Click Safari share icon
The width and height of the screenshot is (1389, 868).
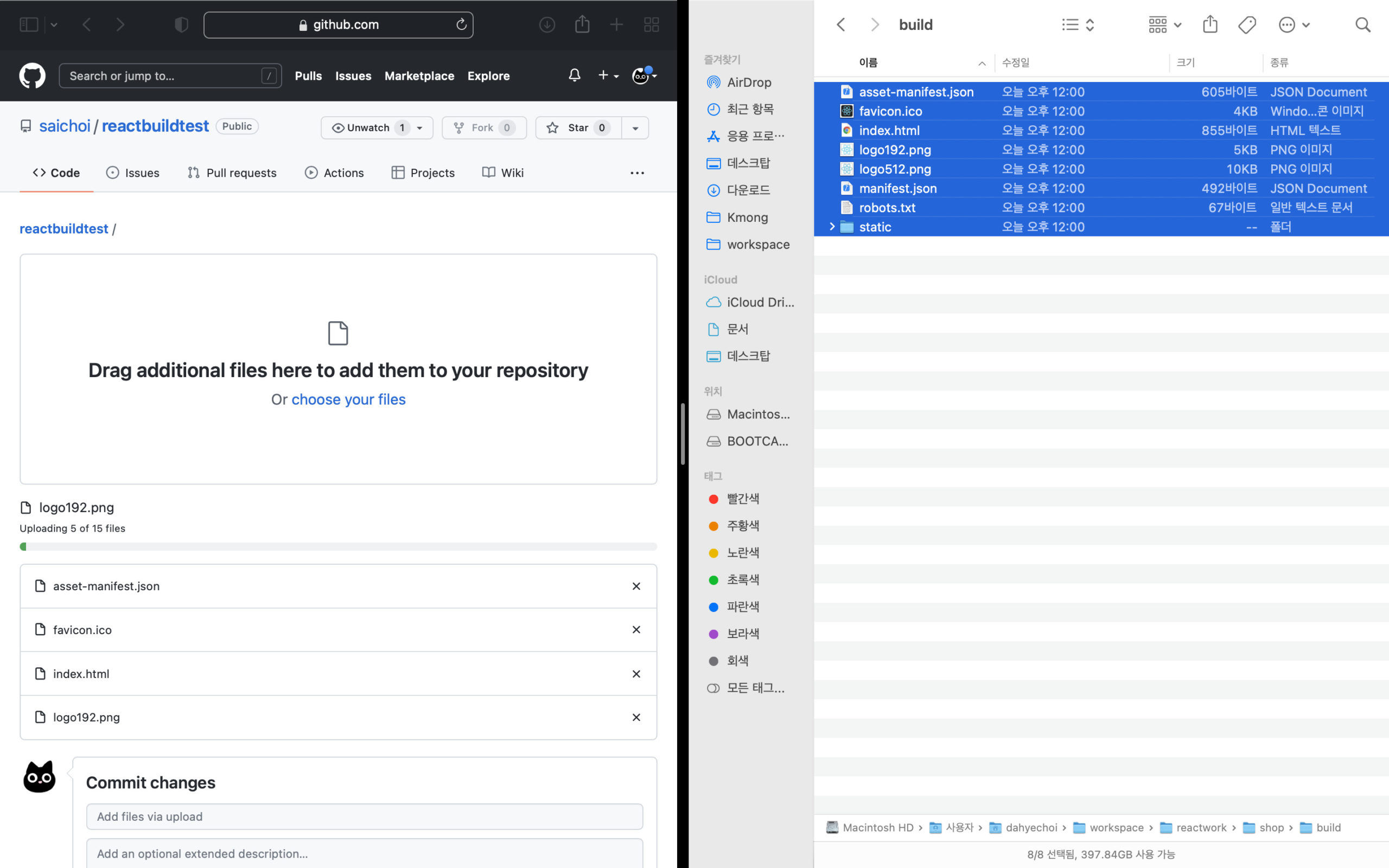tap(582, 24)
